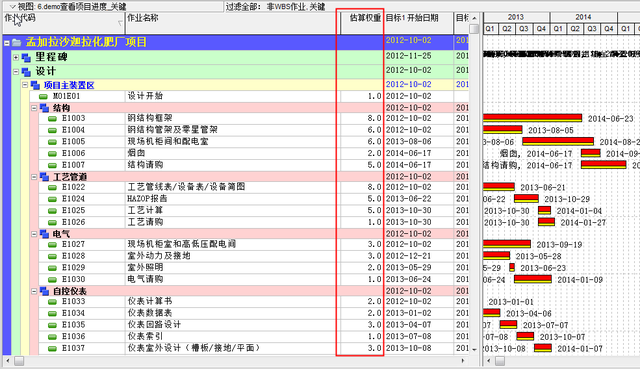
Task: Click the WBS icon next to 自控仪表
Action: [44, 291]
